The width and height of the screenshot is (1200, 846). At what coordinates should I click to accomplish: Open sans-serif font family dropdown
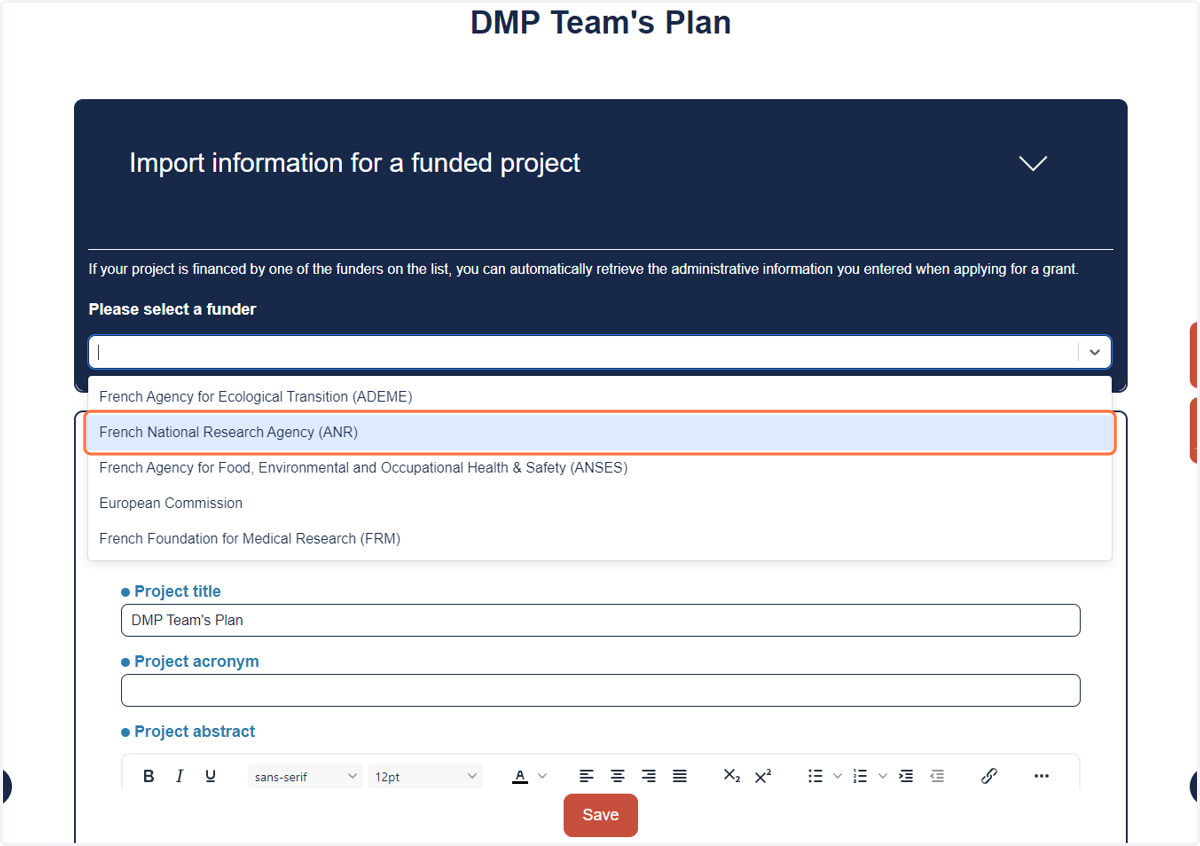point(305,776)
